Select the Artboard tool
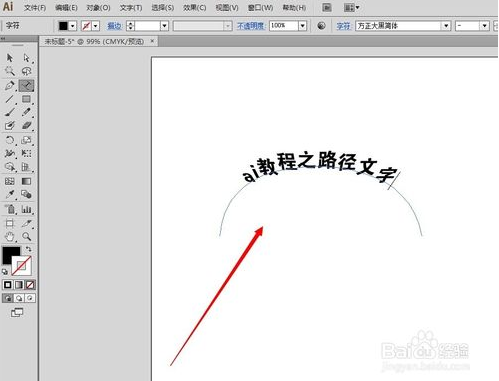 click(x=10, y=223)
